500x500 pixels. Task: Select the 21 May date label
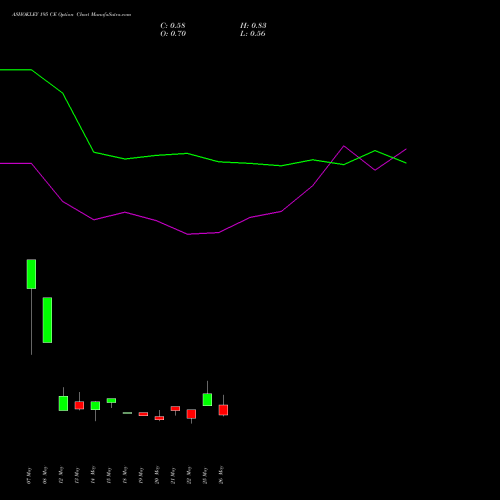pyautogui.click(x=173, y=475)
